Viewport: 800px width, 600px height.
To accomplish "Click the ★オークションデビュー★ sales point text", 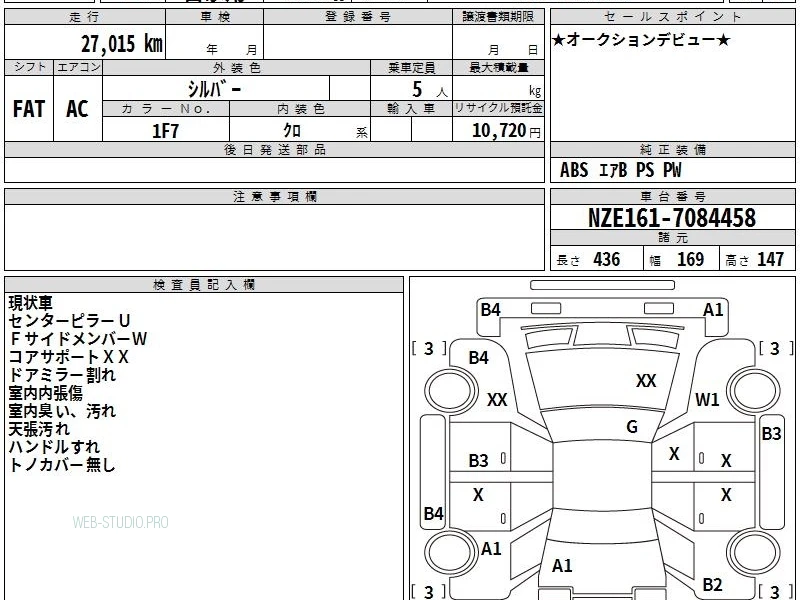I will click(641, 40).
